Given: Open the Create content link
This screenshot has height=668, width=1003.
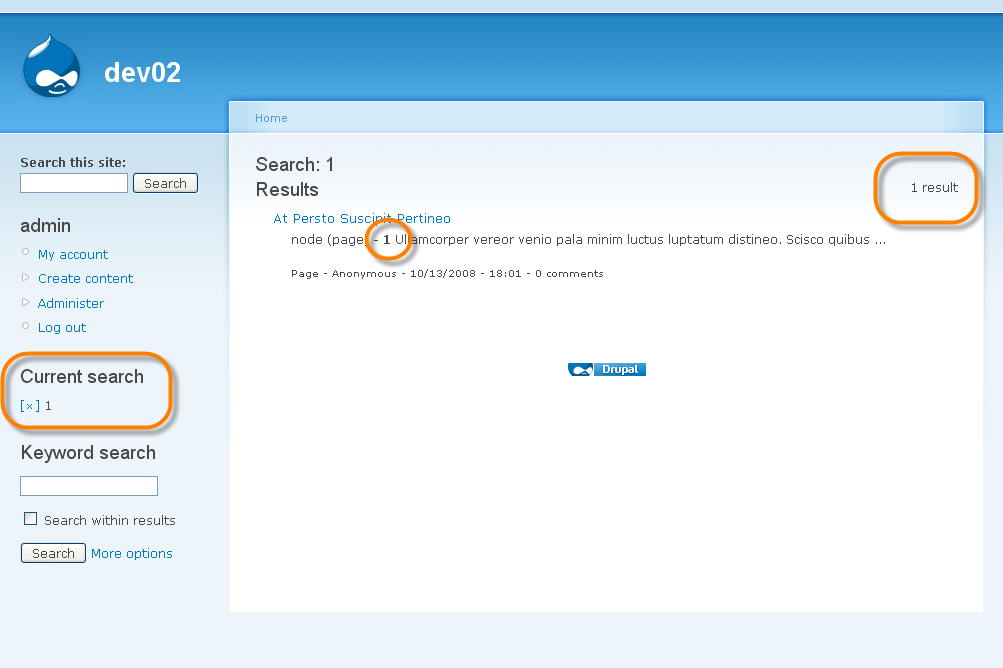Looking at the screenshot, I should pos(86,279).
